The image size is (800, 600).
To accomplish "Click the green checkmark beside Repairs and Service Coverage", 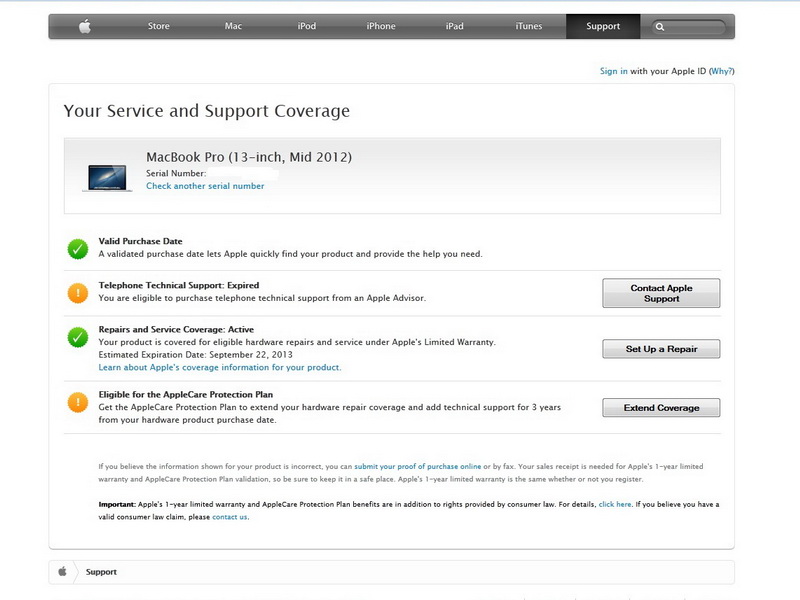I will pyautogui.click(x=78, y=337).
